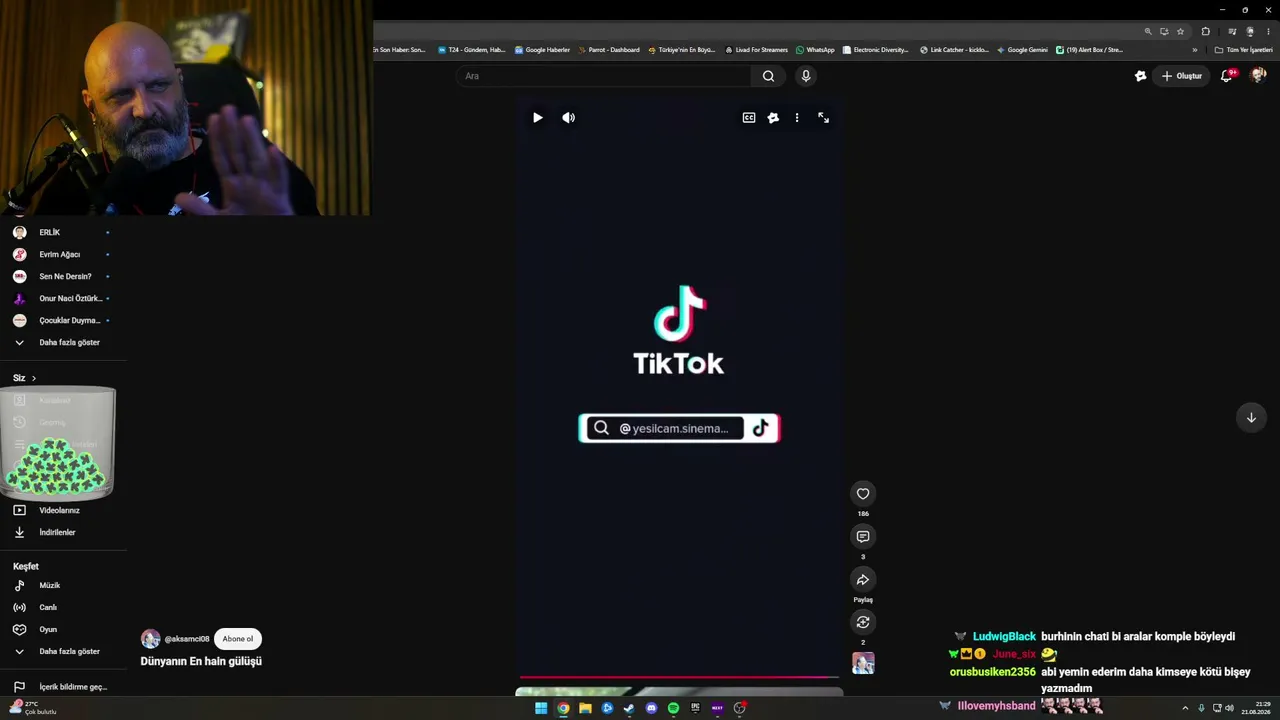Screen dimensions: 1280x720
Task: Play the TikTok short video
Action: pos(537,118)
